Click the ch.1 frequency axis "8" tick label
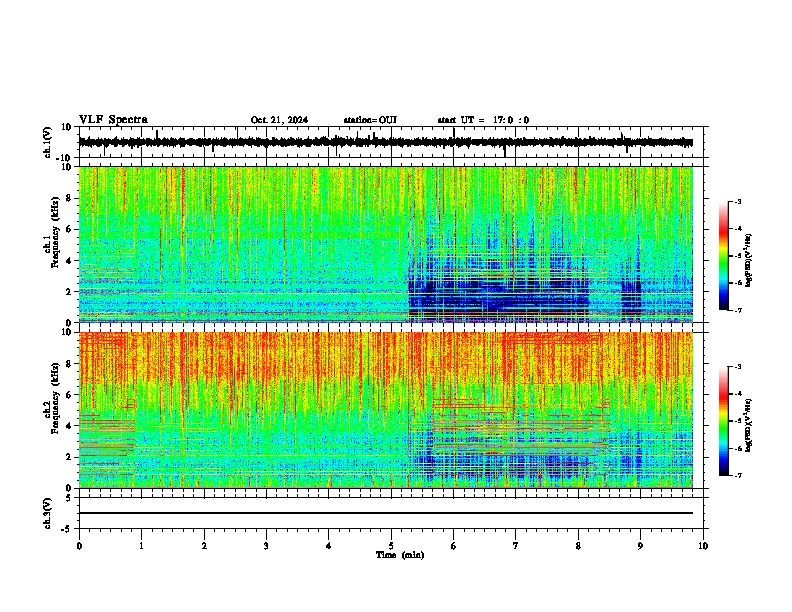This screenshot has width=792, height=612. [x=69, y=198]
